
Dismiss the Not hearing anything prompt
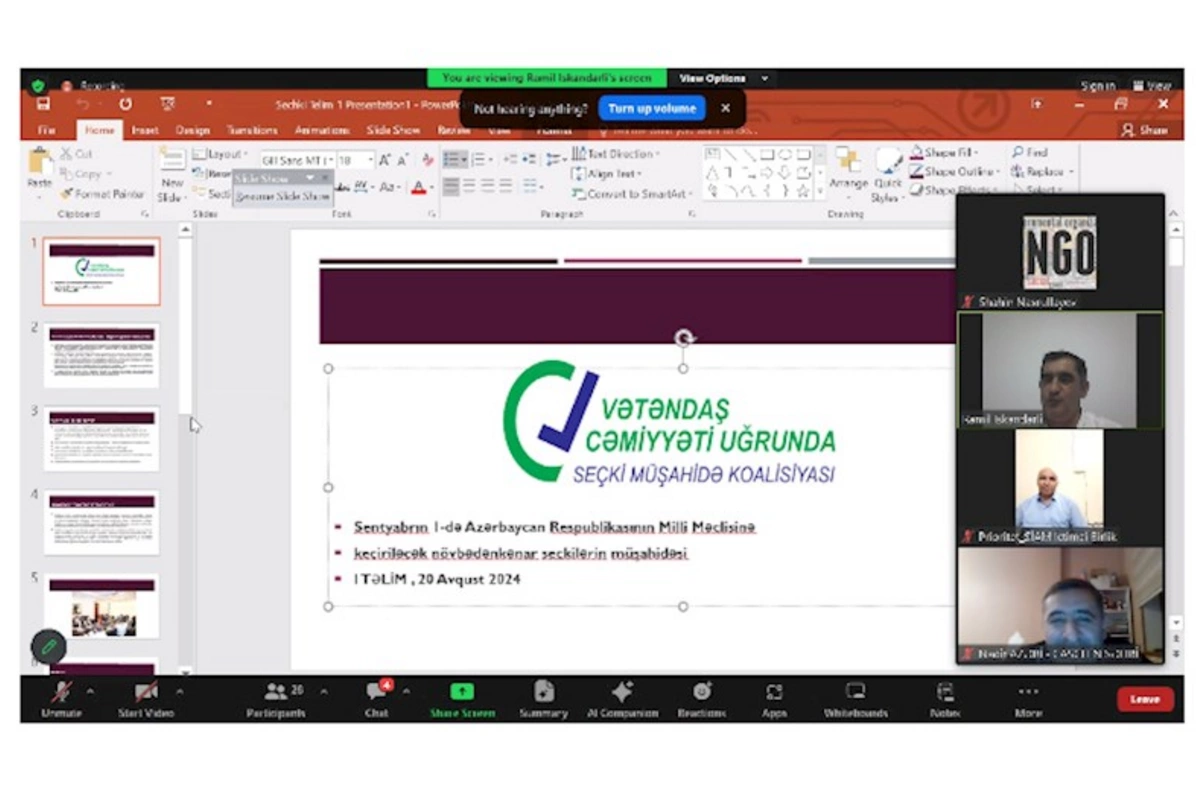(x=726, y=109)
